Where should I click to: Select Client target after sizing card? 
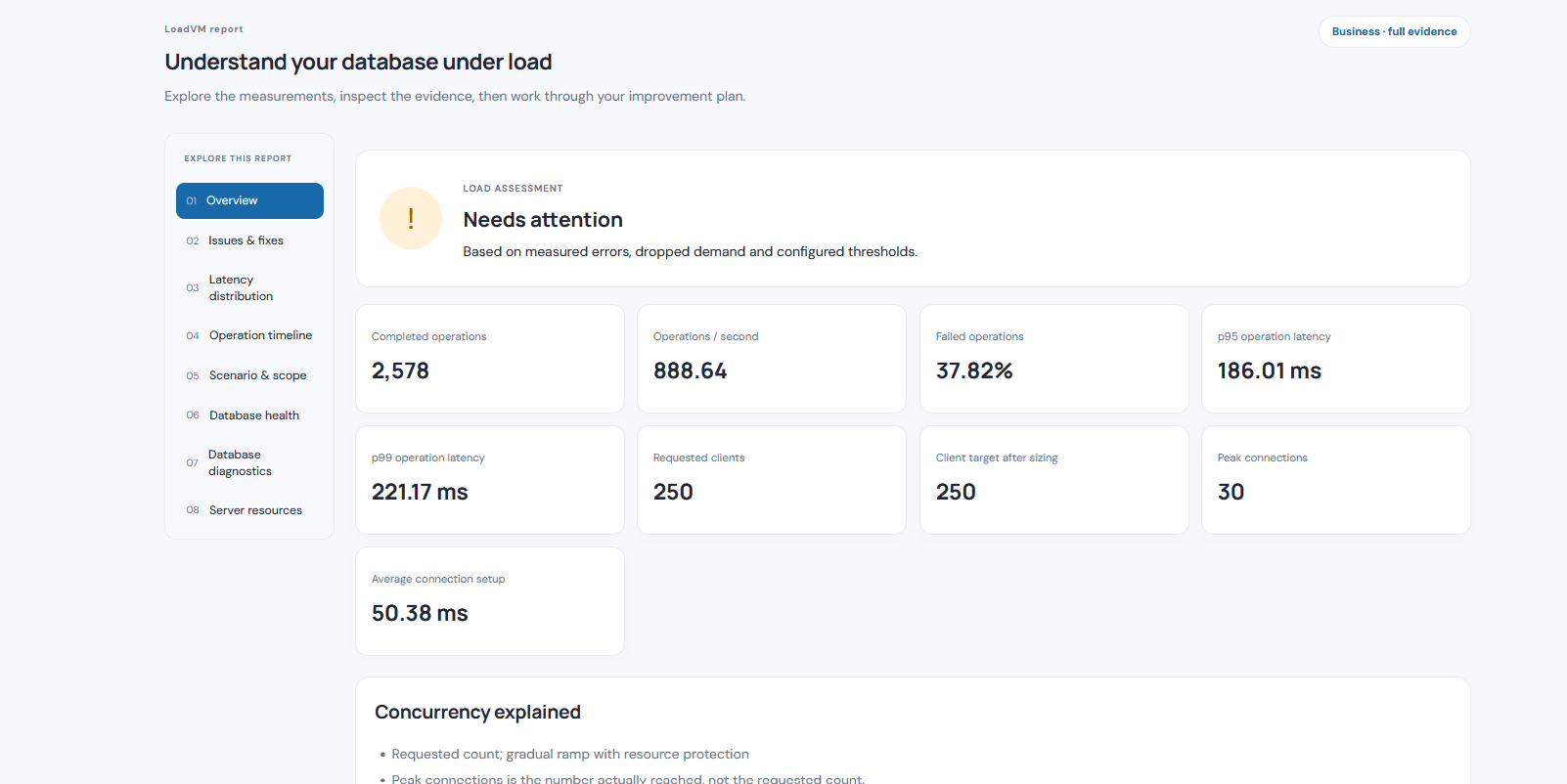tap(1054, 480)
